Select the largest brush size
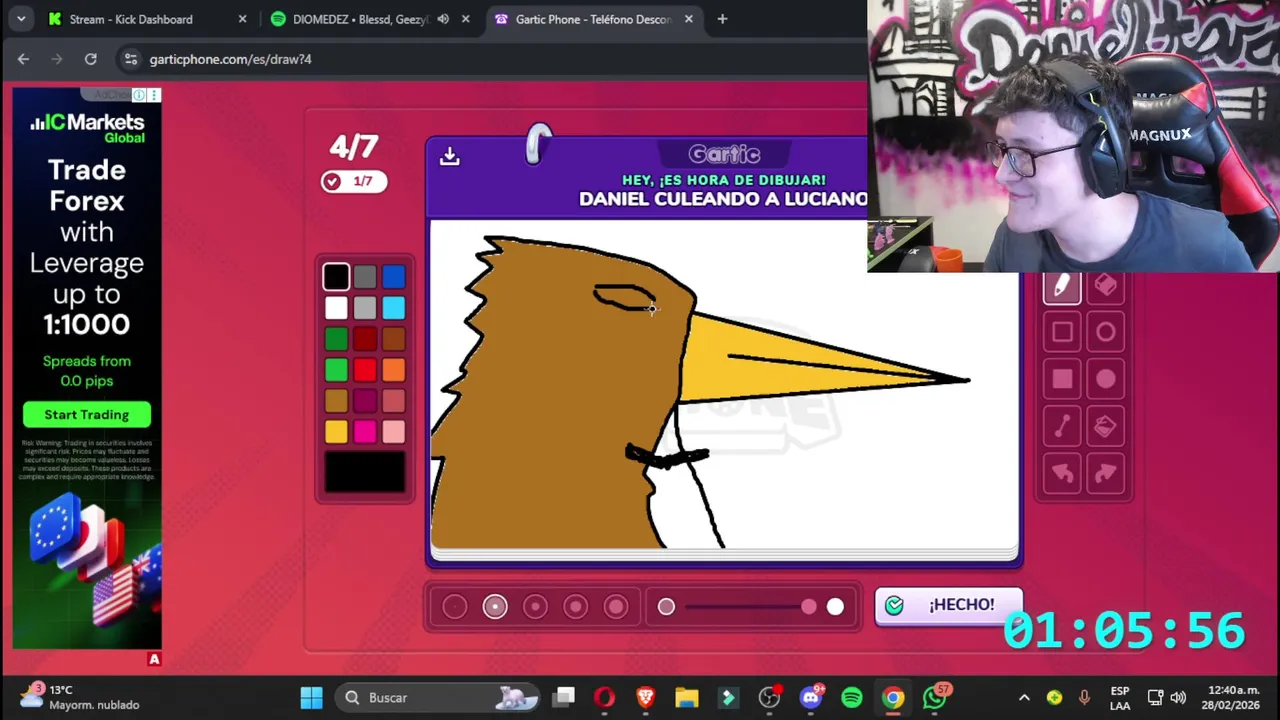Viewport: 1280px width, 720px height. pos(616,607)
